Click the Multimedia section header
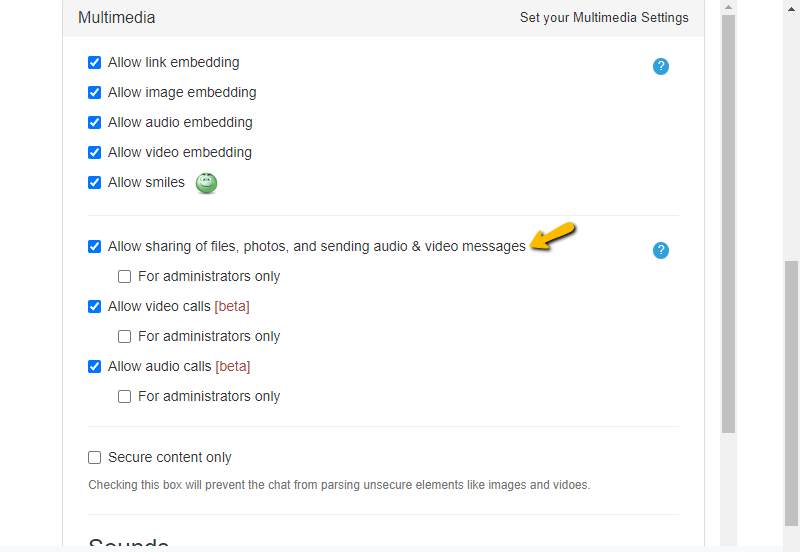 click(117, 18)
